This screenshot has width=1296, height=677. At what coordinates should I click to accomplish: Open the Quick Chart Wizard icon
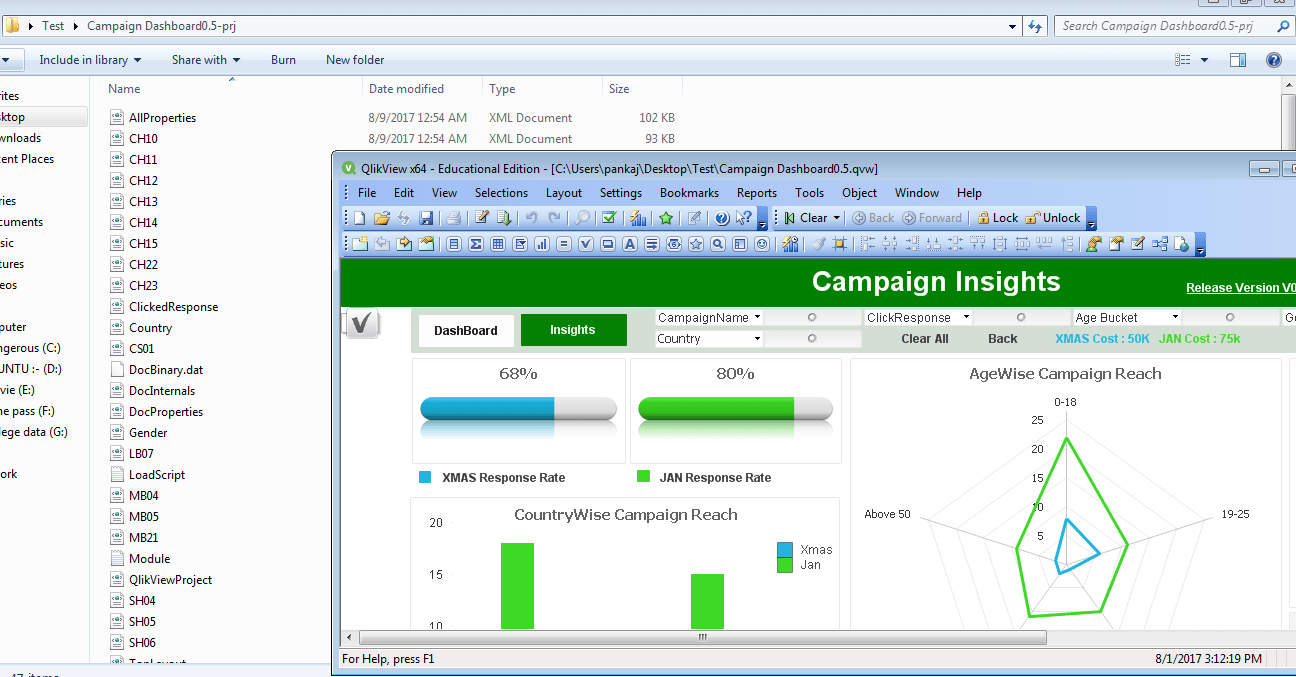pos(636,217)
